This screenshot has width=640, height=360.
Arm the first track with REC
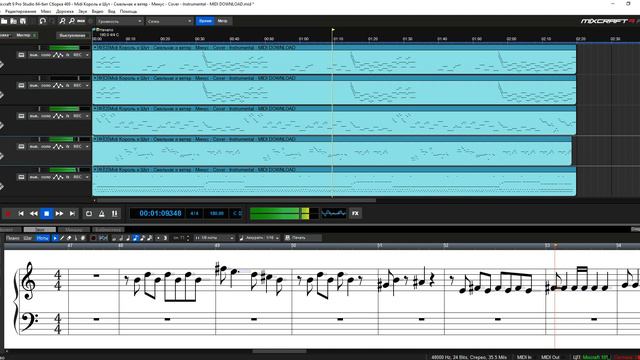click(77, 55)
